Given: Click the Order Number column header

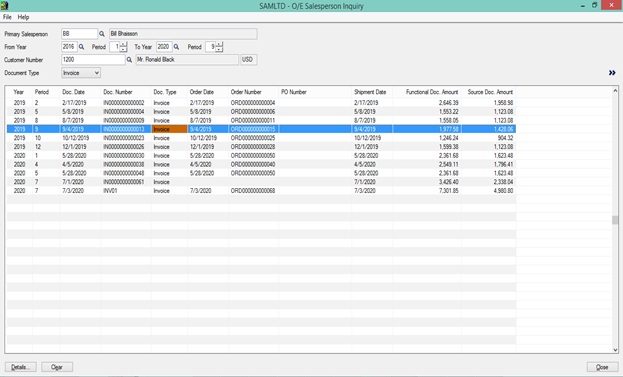Looking at the screenshot, I should click(x=246, y=92).
